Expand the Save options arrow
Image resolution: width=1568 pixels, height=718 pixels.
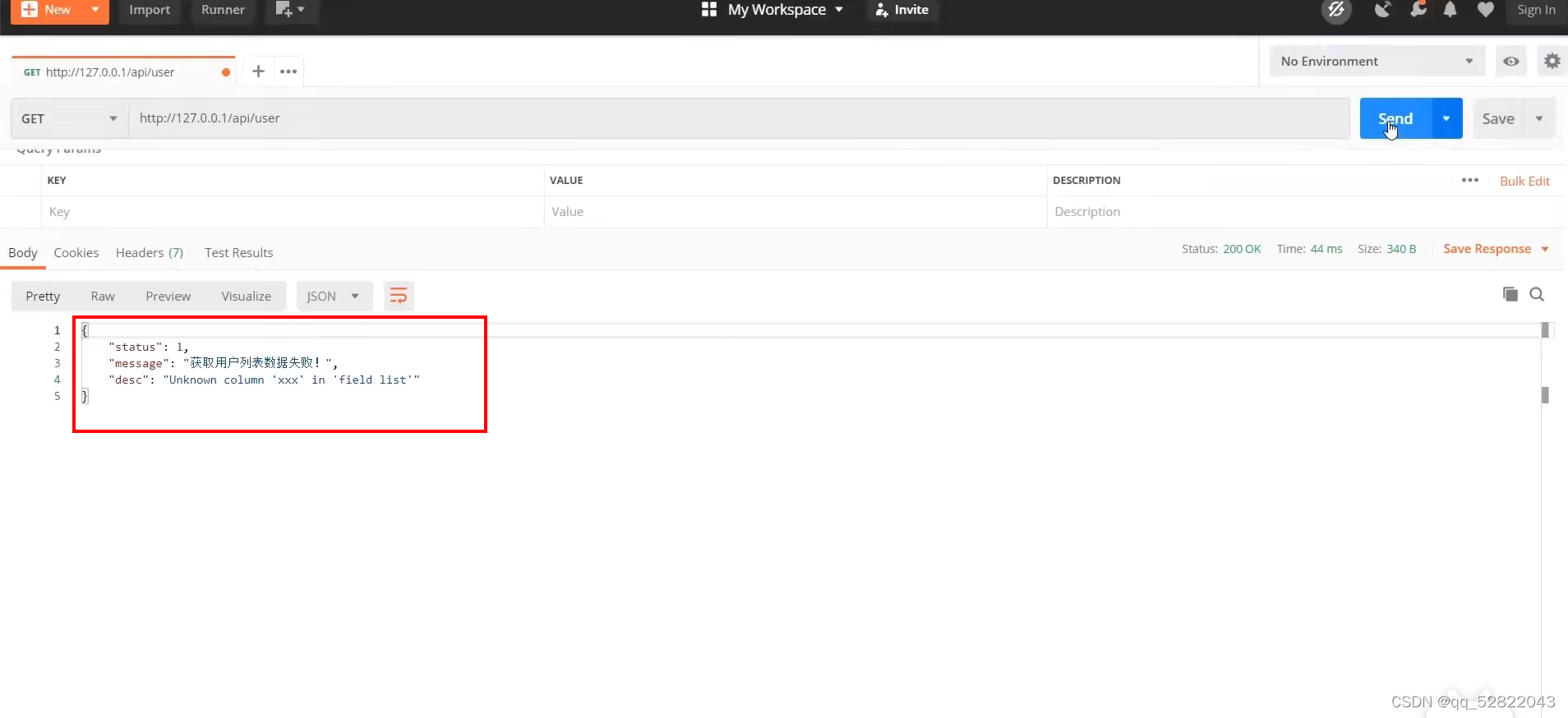1539,119
